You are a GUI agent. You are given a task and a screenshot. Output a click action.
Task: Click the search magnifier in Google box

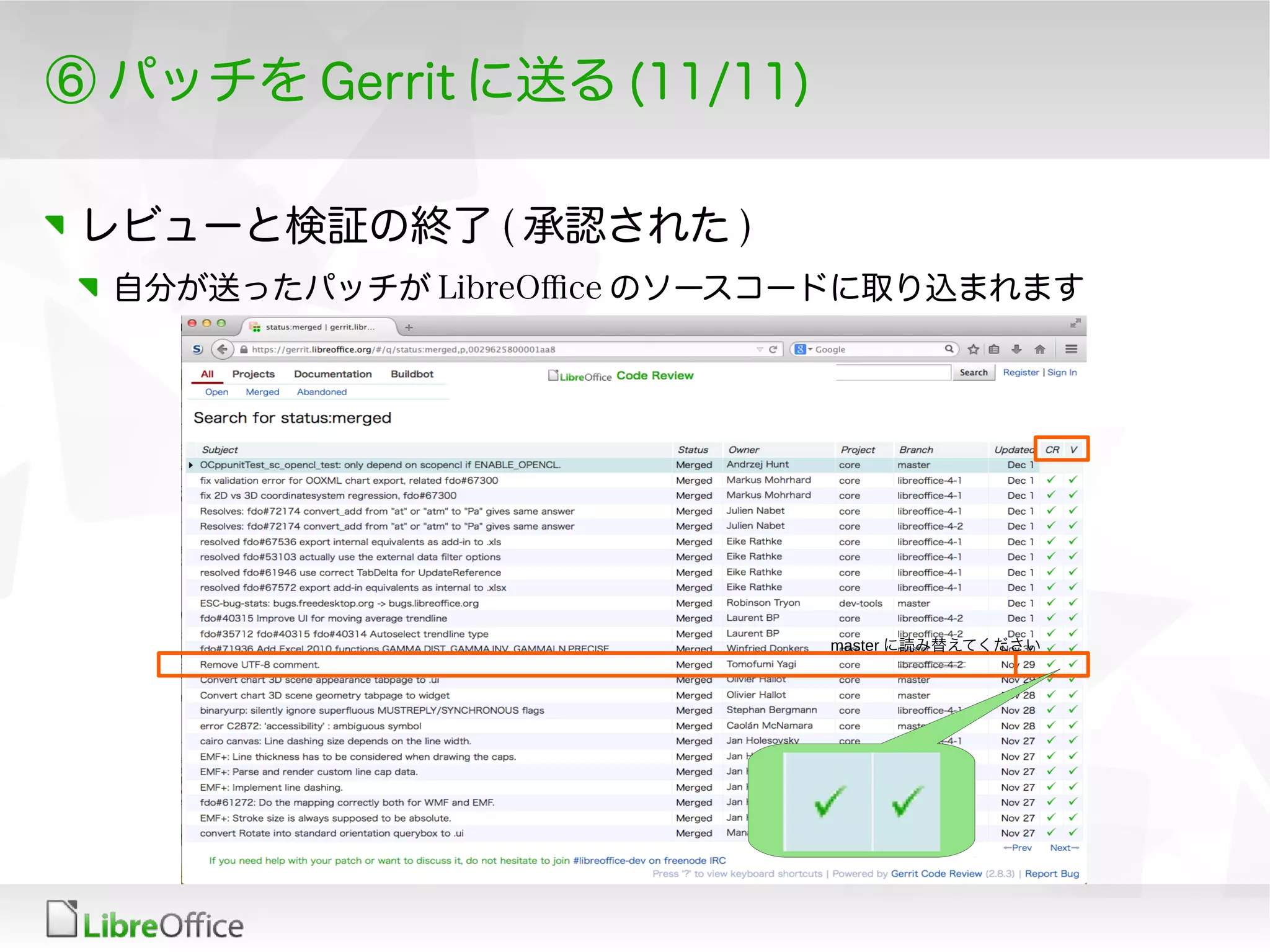(949, 349)
